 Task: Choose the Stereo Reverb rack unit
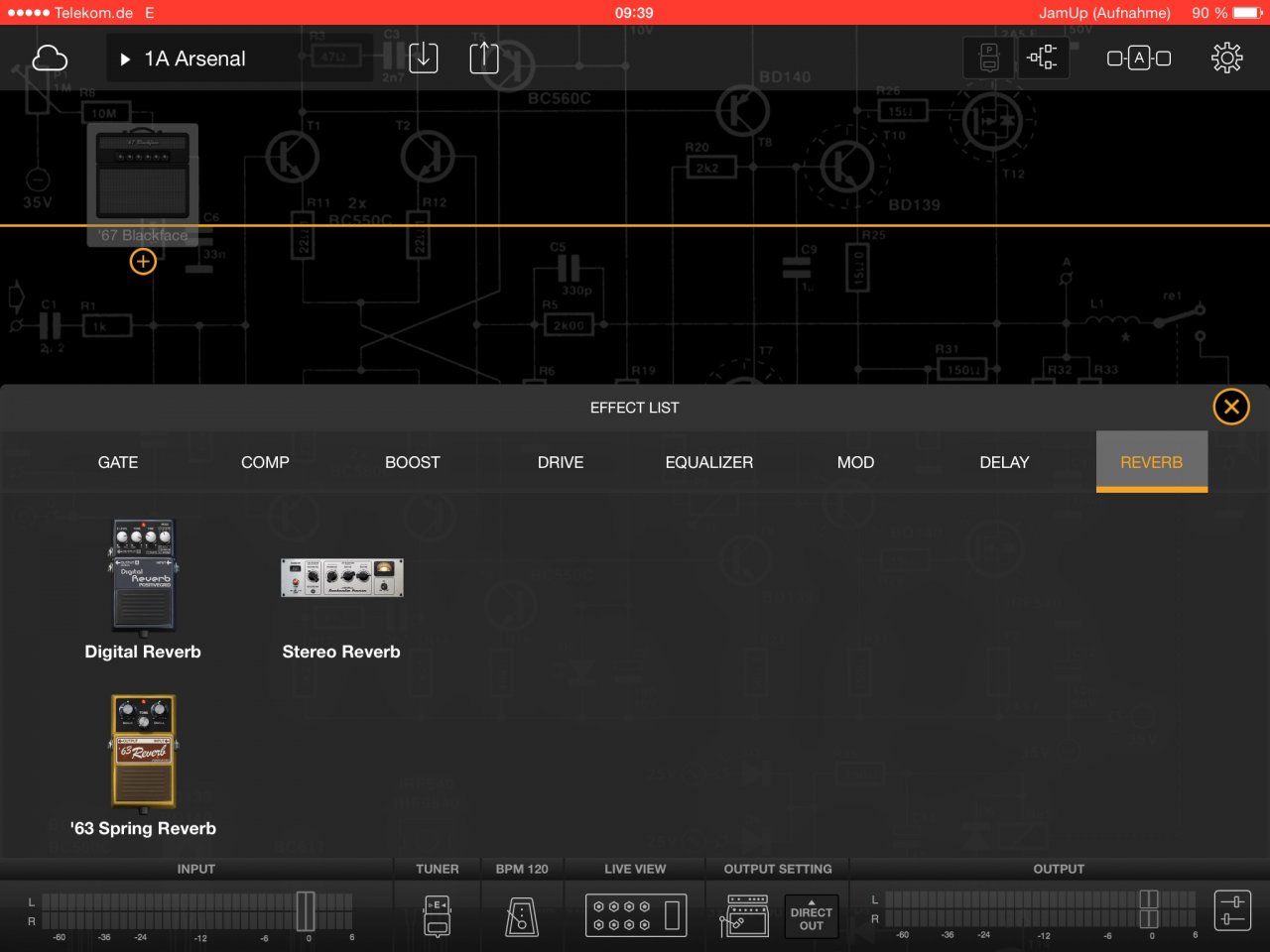[341, 577]
